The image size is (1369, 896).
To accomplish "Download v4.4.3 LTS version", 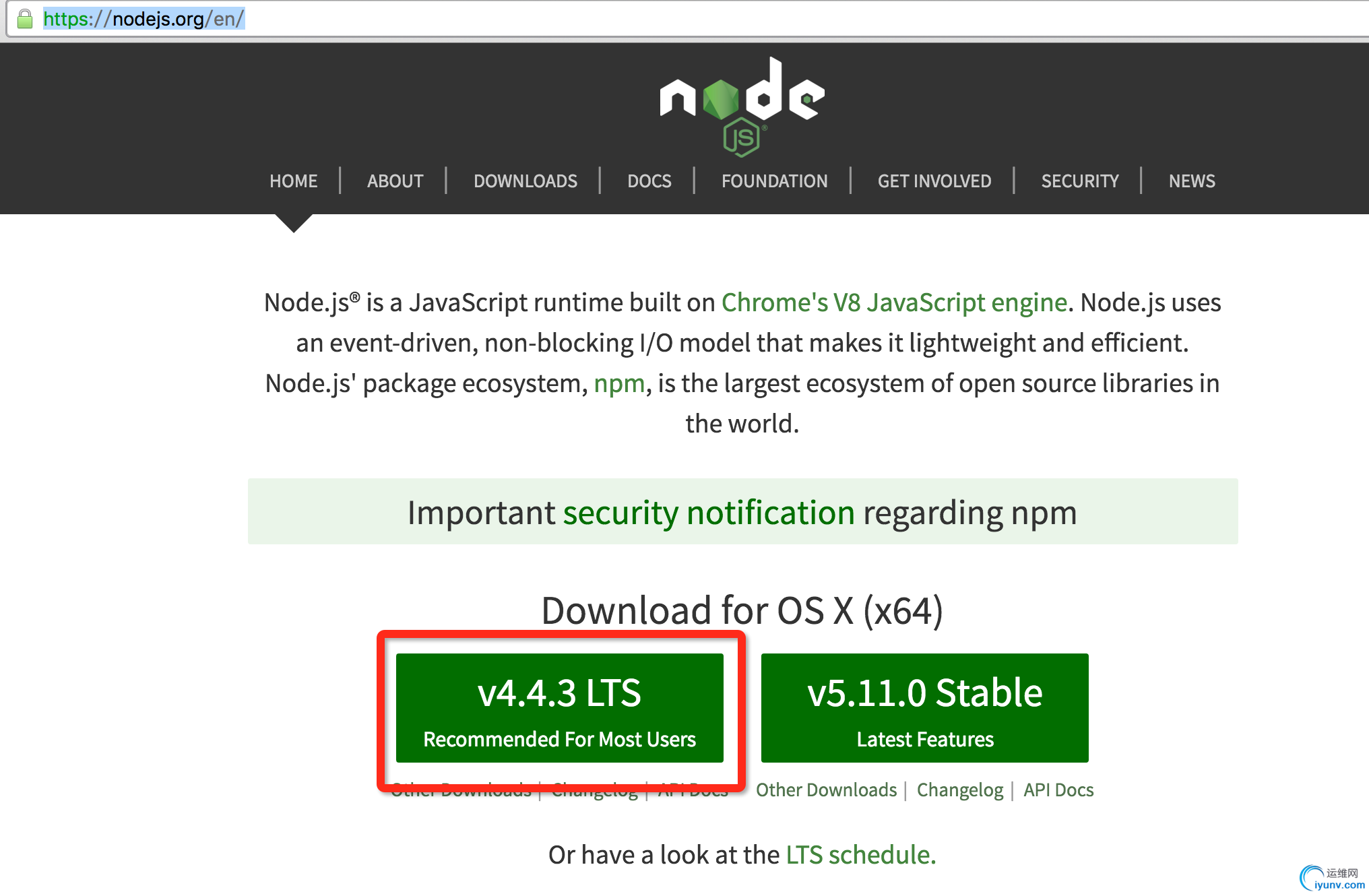I will 559,708.
